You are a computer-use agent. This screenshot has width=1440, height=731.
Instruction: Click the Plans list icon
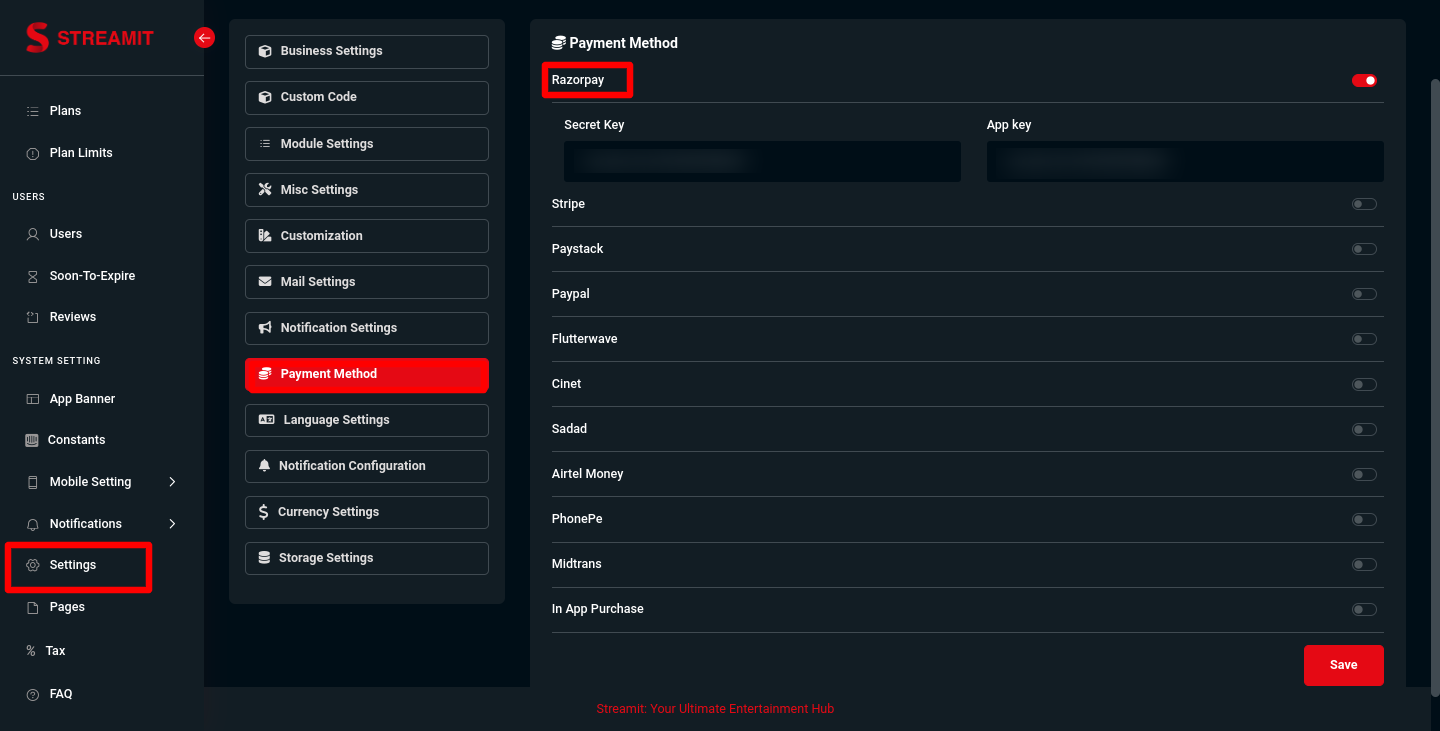[x=32, y=111]
